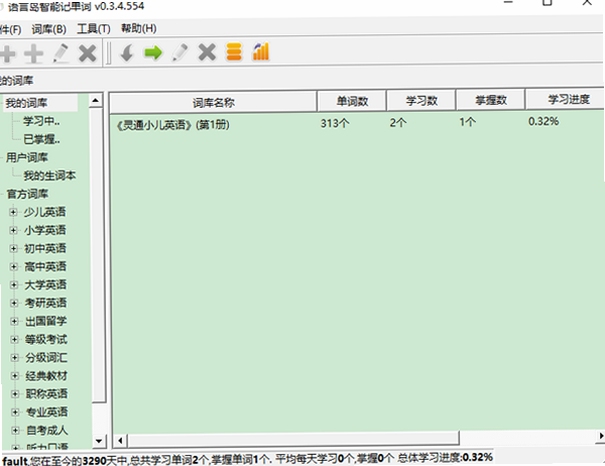Expand the 高中英语 tree node

(14, 267)
